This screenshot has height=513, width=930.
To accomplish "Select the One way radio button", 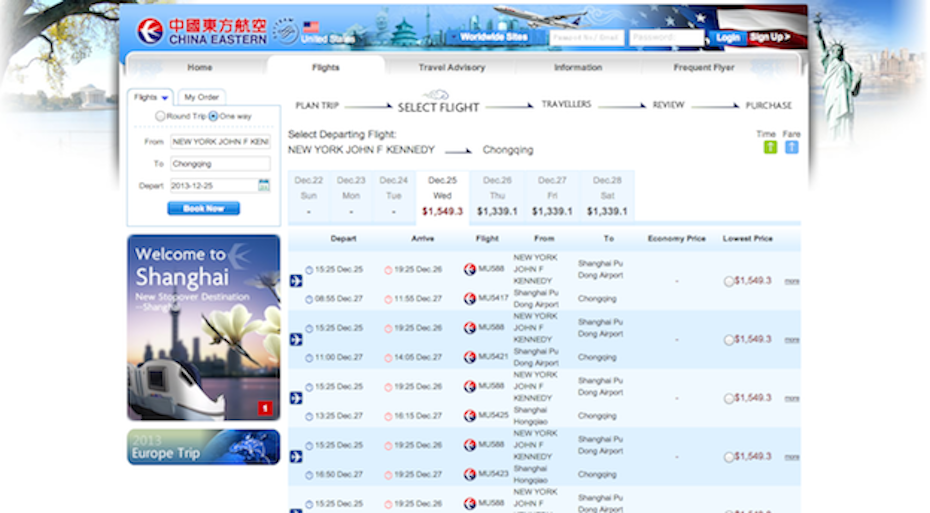I will point(213,116).
